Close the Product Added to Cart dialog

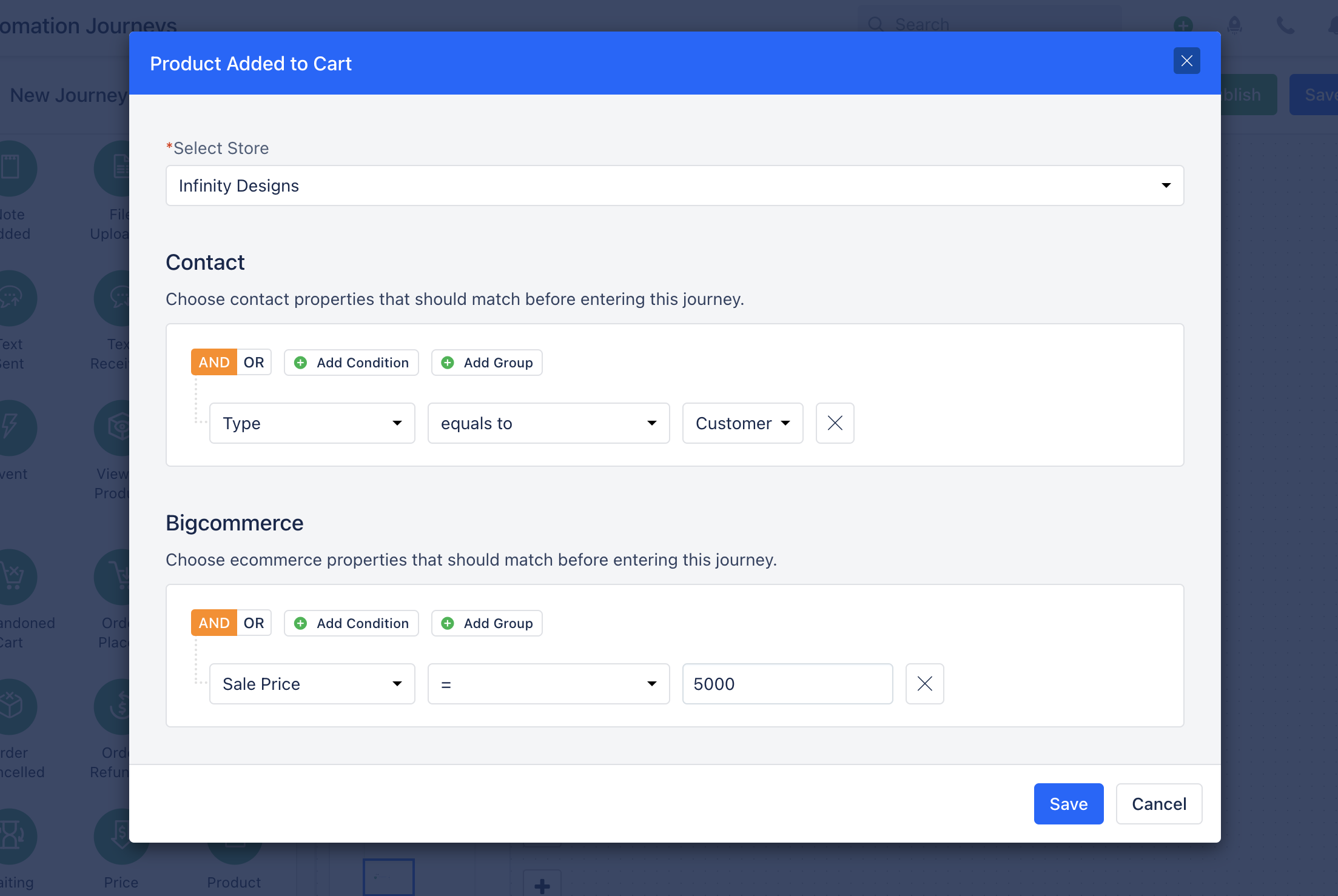[x=1186, y=61]
